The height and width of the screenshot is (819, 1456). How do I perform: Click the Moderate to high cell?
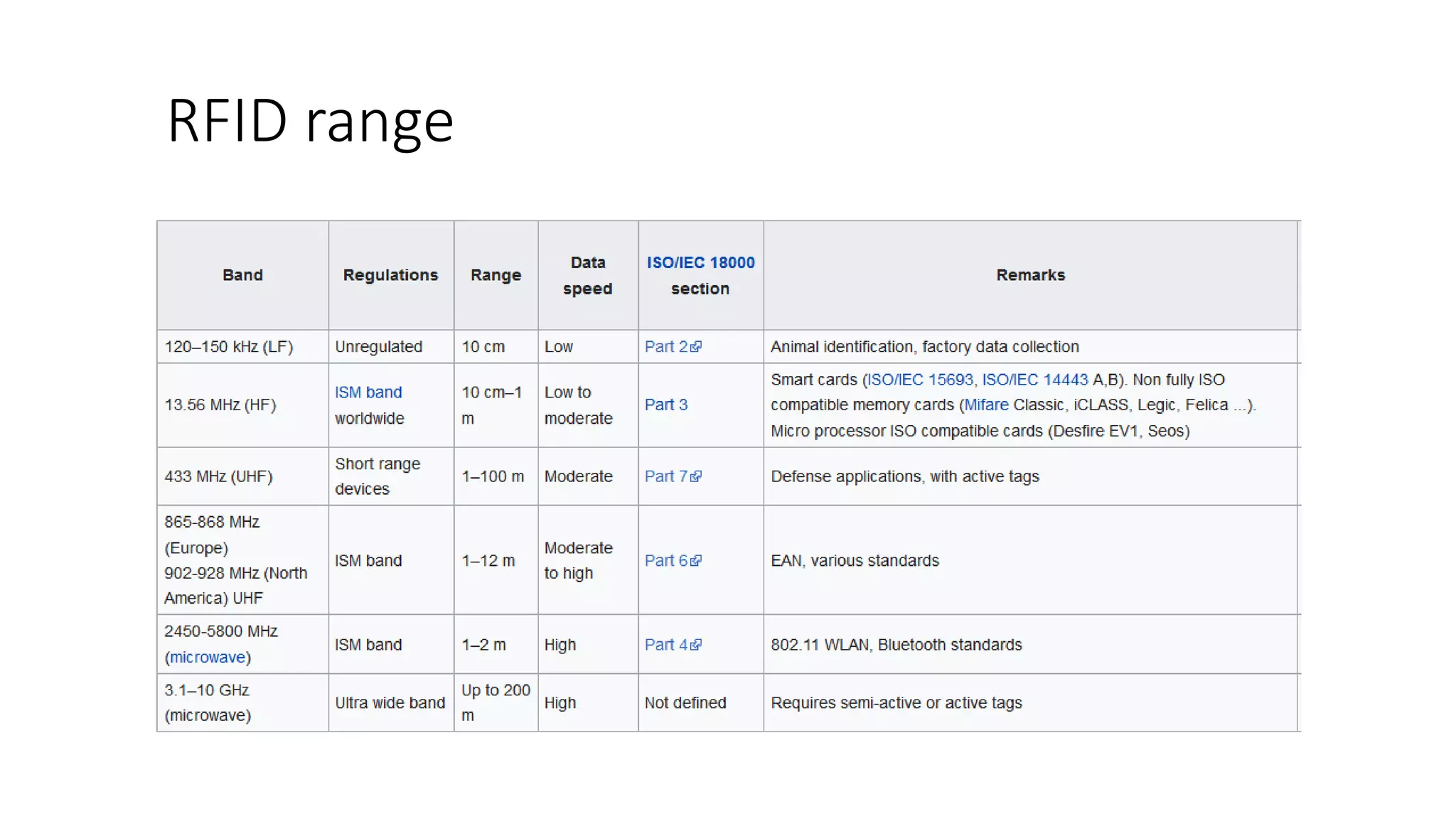588,560
